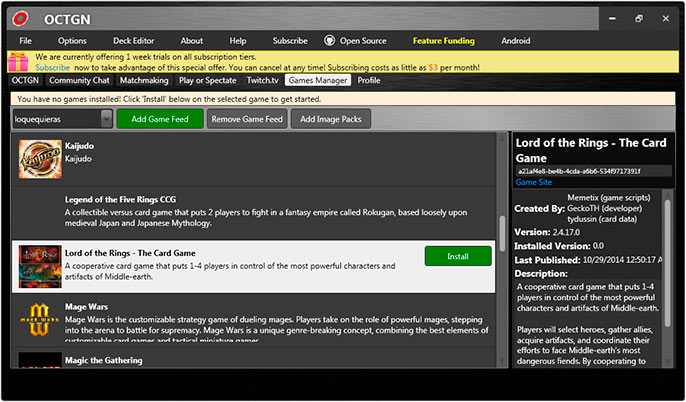
Task: Select the Games Manager tab
Action: 318,80
